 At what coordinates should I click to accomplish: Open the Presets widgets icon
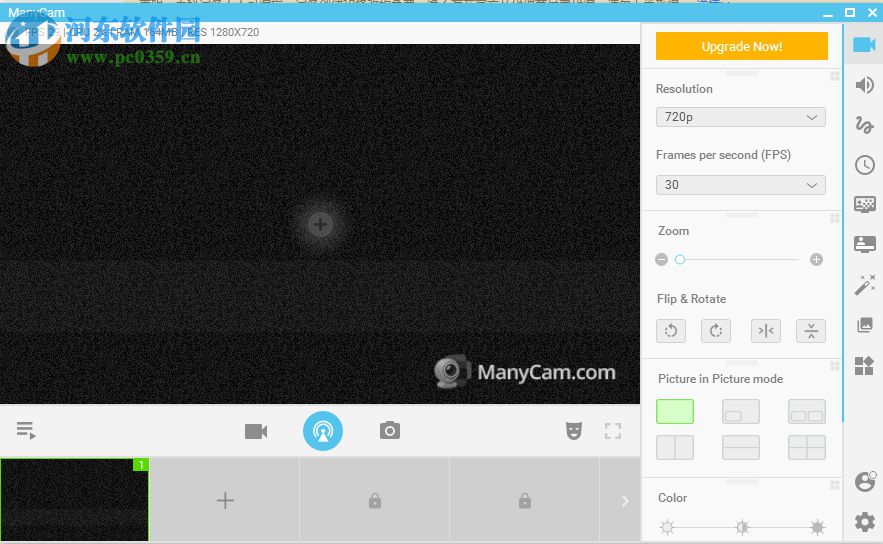[864, 365]
